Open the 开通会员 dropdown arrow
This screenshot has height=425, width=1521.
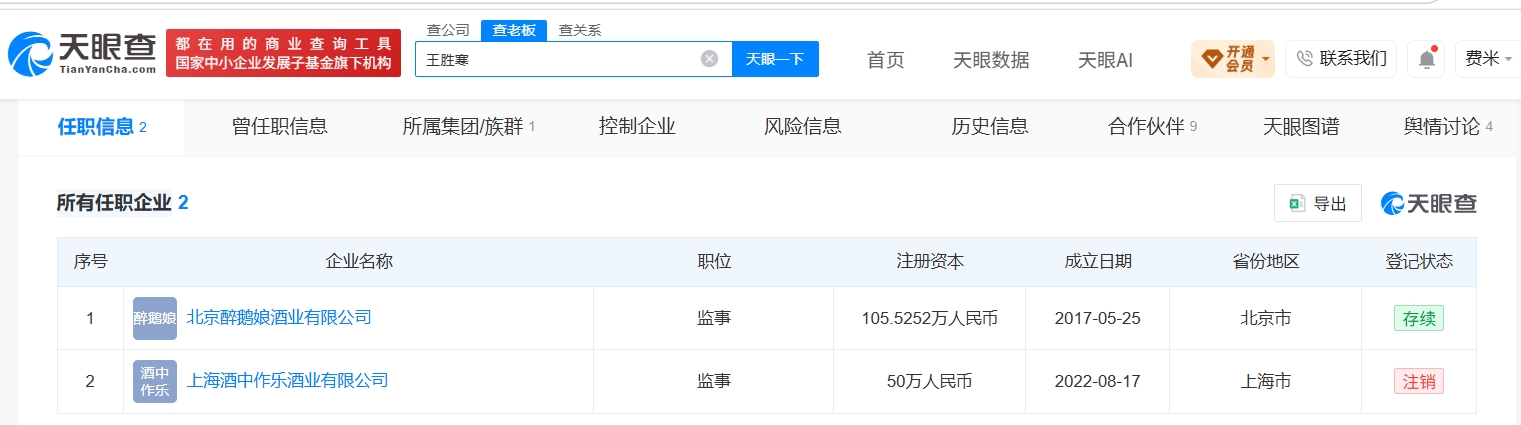pyautogui.click(x=1266, y=59)
